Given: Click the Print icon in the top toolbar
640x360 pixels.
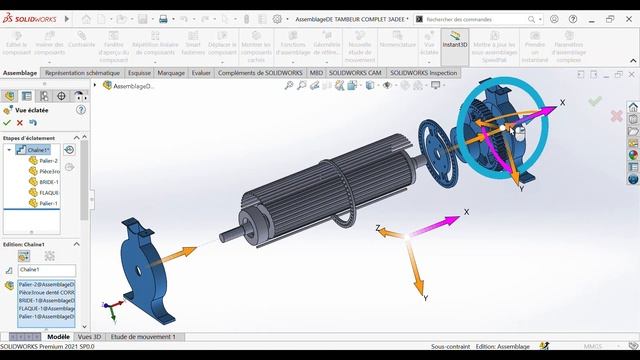Looking at the screenshot, I should coord(163,19).
